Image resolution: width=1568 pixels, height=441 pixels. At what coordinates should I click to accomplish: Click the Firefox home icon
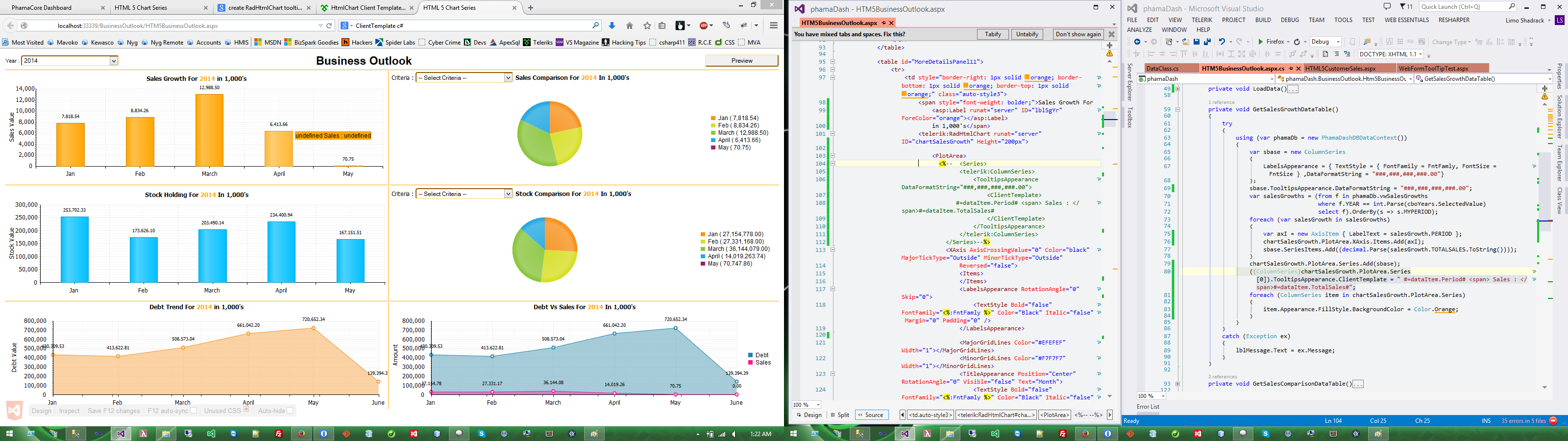(629, 25)
